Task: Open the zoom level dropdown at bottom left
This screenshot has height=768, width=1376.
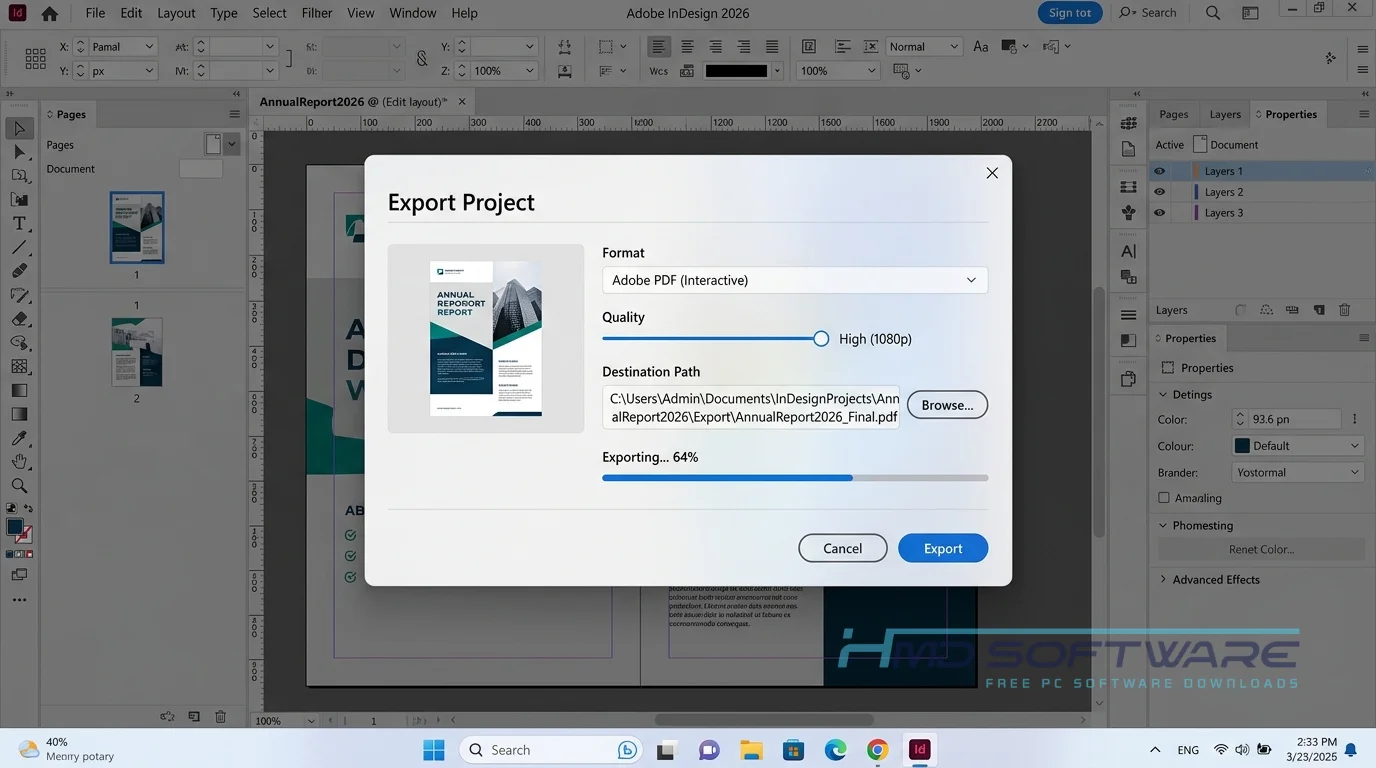Action: click(x=311, y=720)
